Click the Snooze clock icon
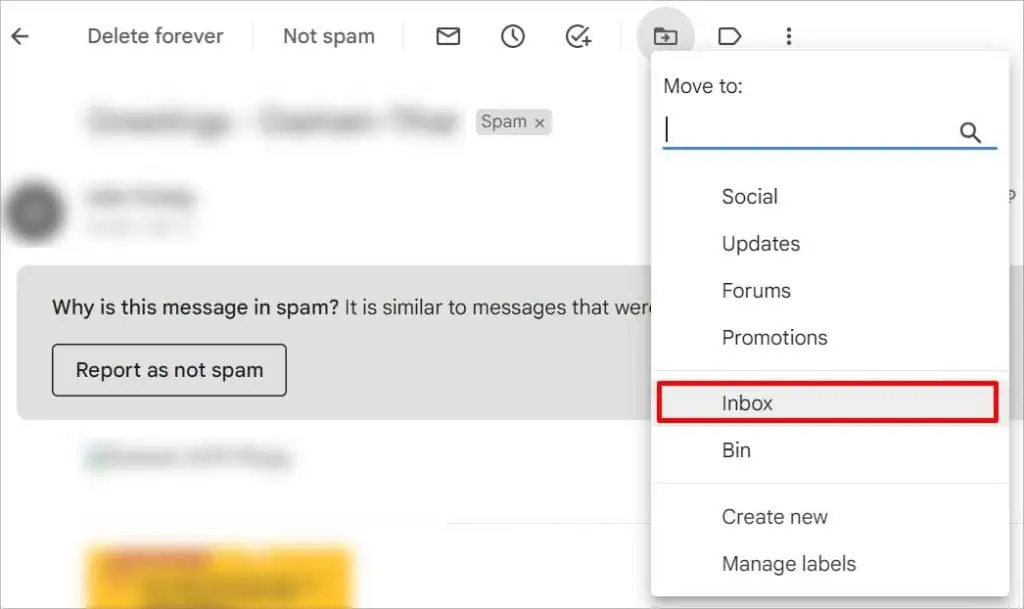Viewport: 1024px width, 609px height. [512, 36]
